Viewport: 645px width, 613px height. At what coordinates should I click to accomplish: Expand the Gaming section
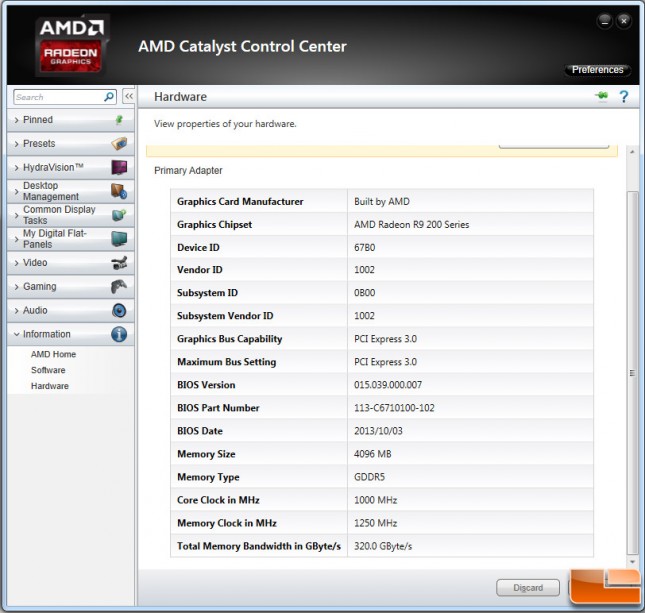click(x=71, y=287)
